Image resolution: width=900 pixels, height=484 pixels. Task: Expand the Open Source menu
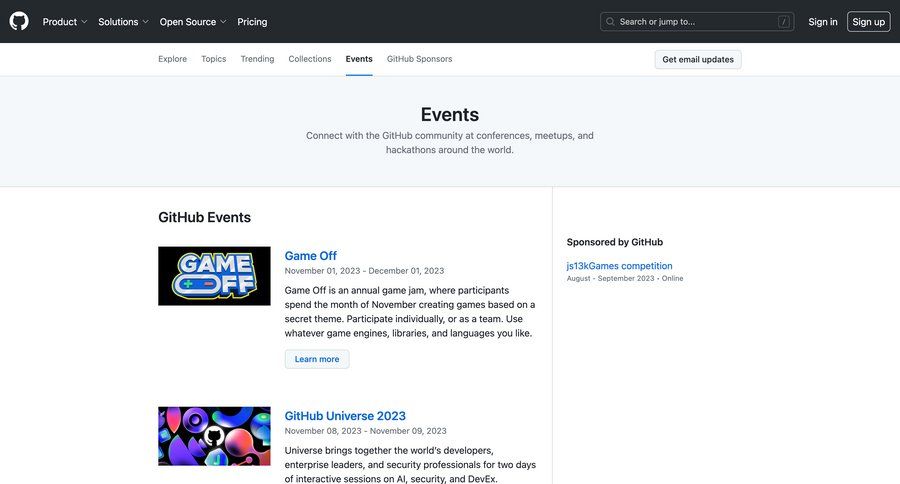[193, 22]
